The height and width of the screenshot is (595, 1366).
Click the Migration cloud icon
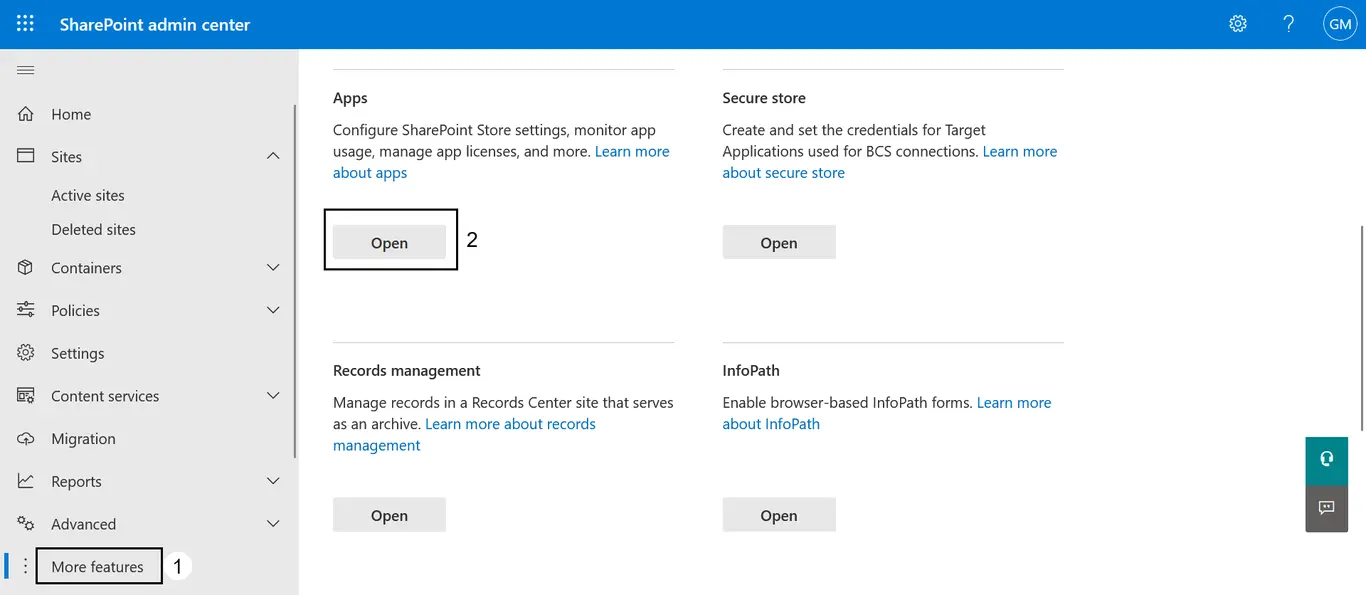coord(26,439)
